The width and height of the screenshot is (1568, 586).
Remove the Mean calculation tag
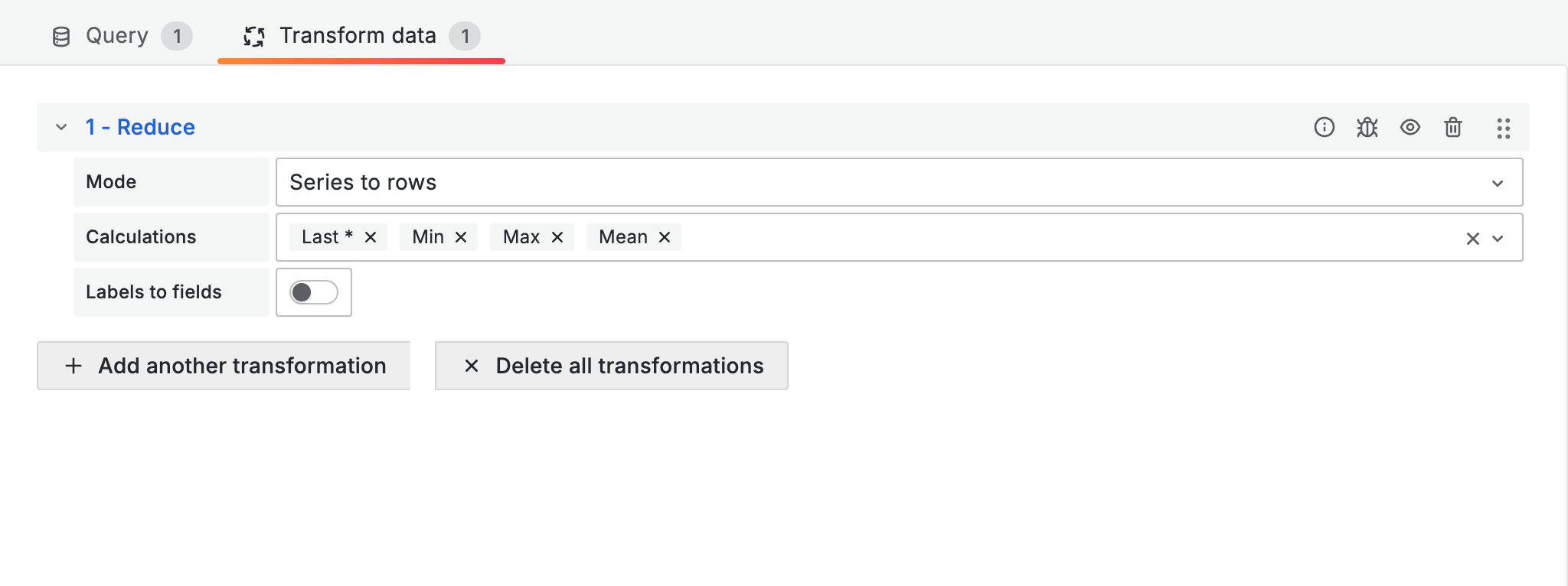click(x=665, y=237)
